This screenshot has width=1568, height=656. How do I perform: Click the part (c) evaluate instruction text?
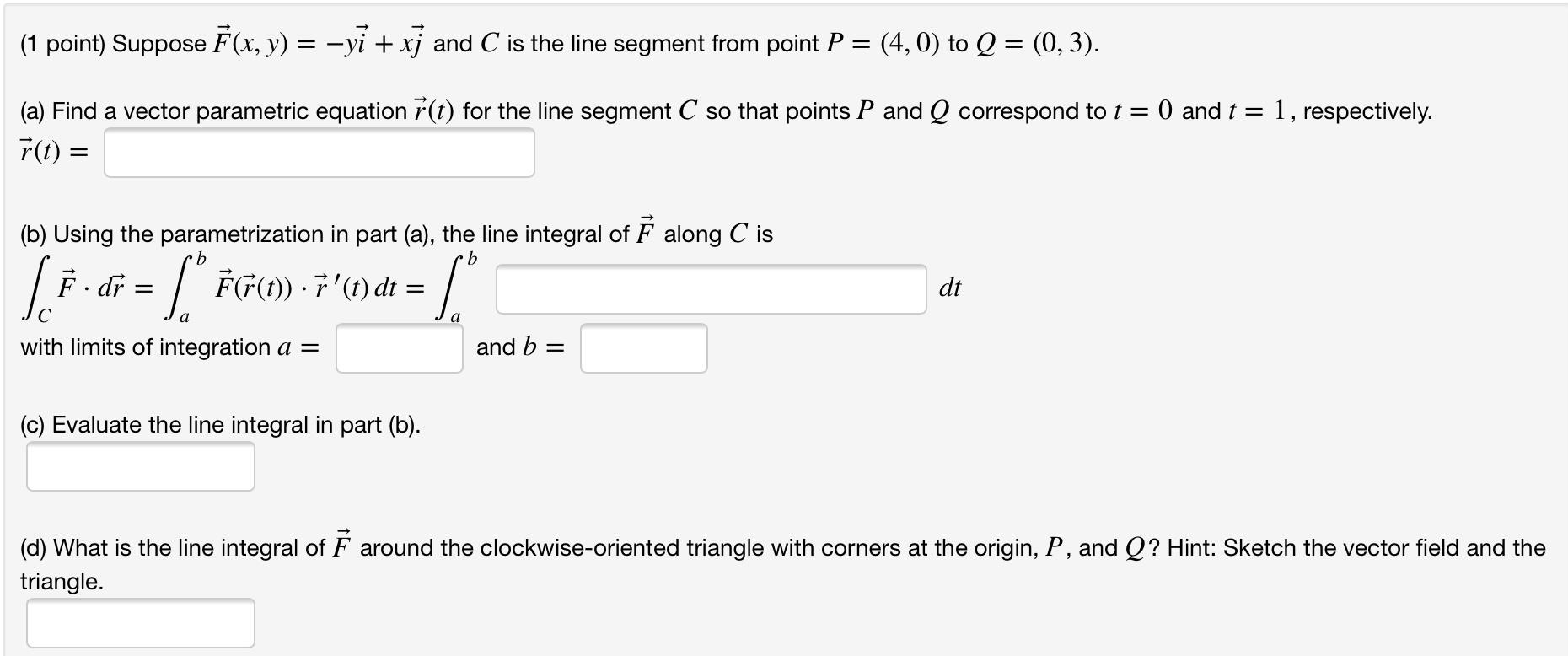(x=223, y=423)
